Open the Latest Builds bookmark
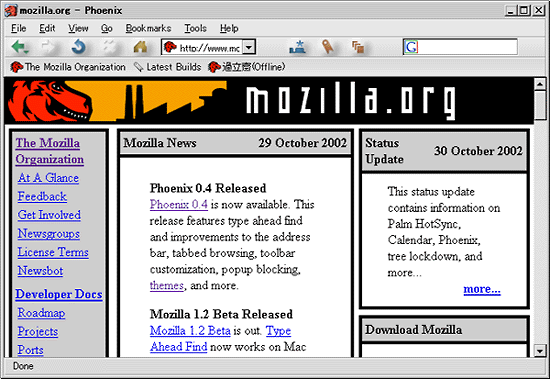550x379 pixels. pyautogui.click(x=167, y=67)
